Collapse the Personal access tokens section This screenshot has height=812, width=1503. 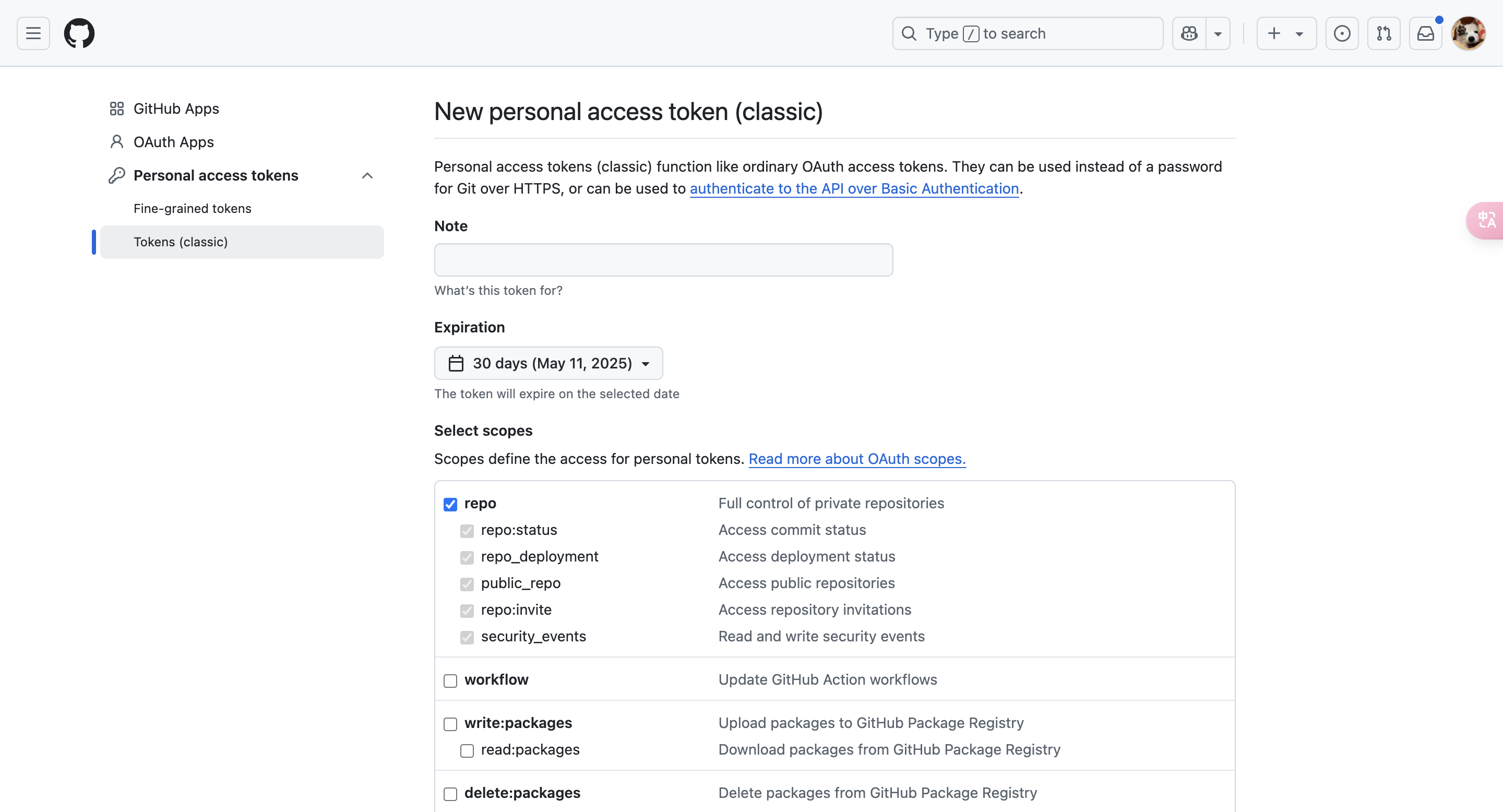pyautogui.click(x=367, y=175)
